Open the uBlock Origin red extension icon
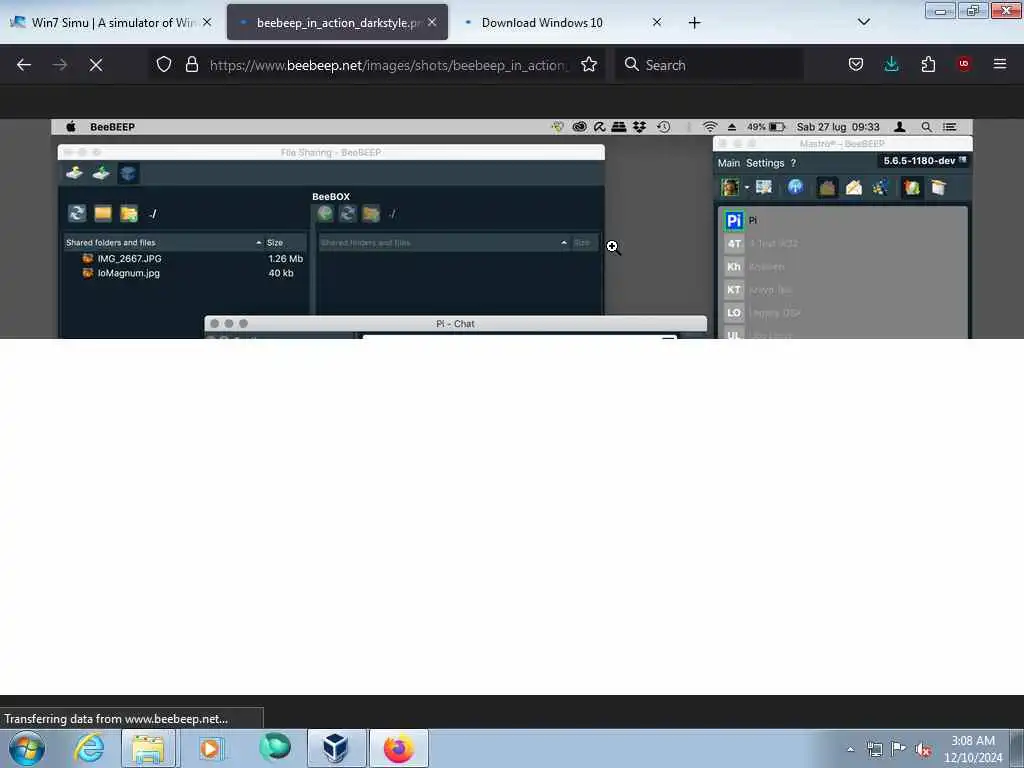The image size is (1024, 768). (x=964, y=64)
